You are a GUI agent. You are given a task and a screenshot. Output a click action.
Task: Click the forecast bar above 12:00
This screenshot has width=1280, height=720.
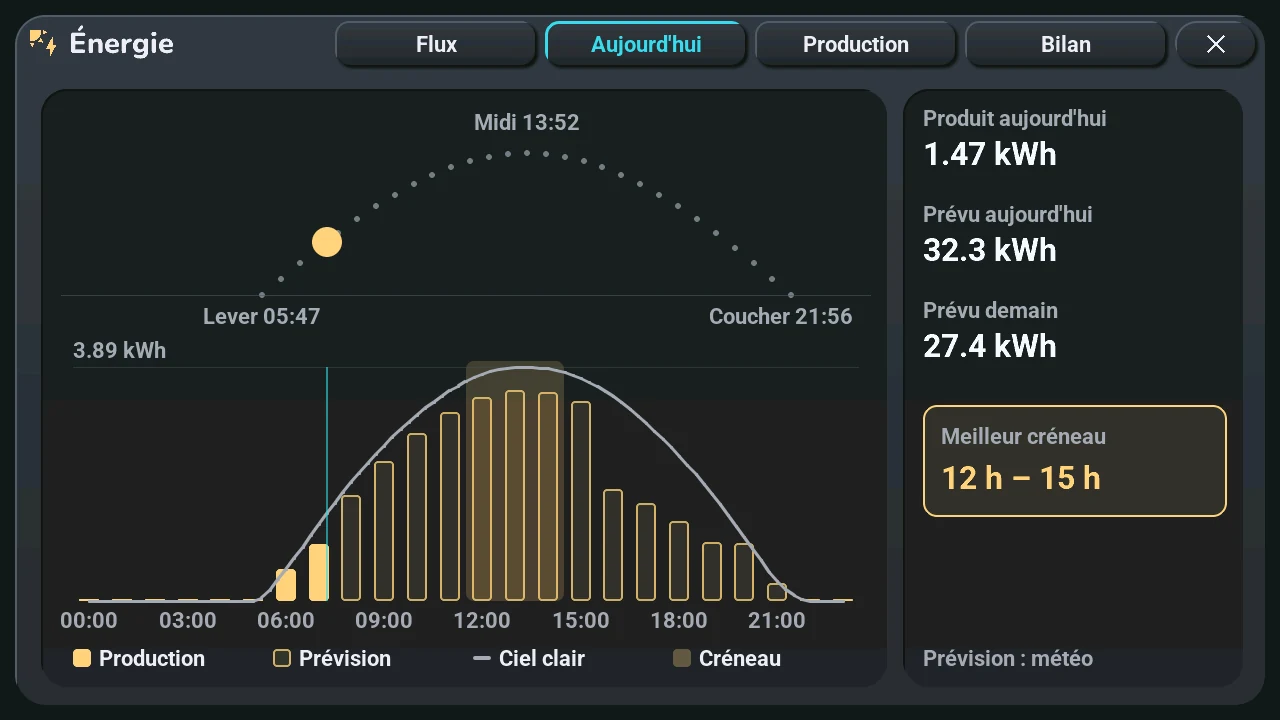482,499
